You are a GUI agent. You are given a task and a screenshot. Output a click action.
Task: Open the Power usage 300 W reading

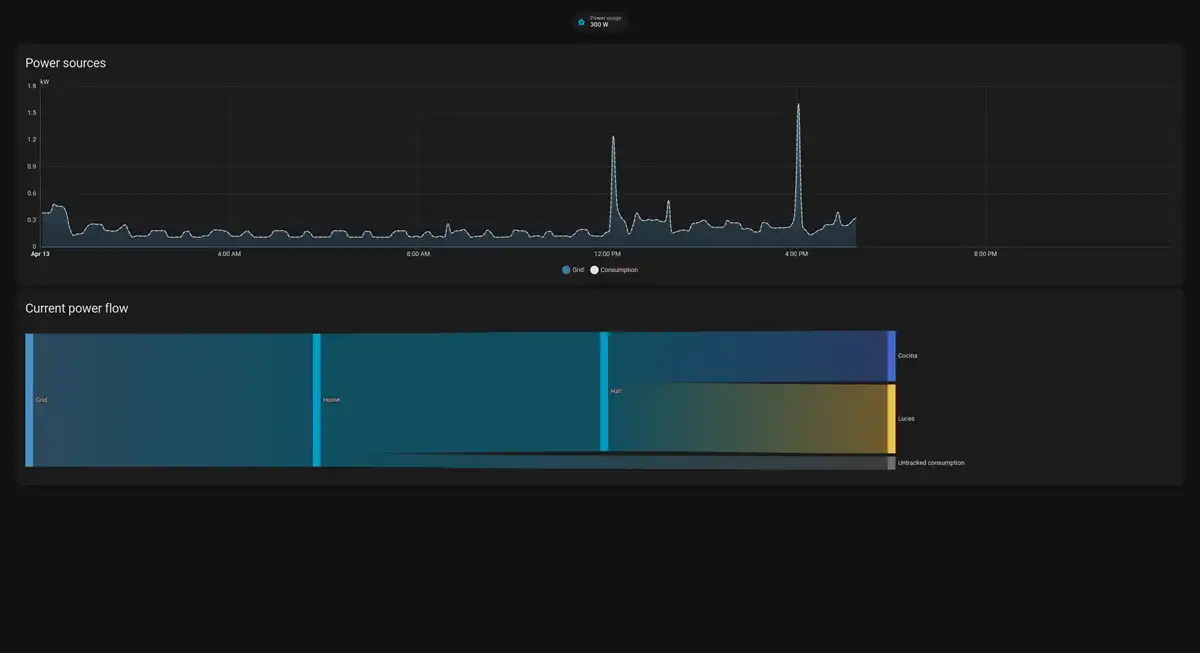pyautogui.click(x=604, y=21)
